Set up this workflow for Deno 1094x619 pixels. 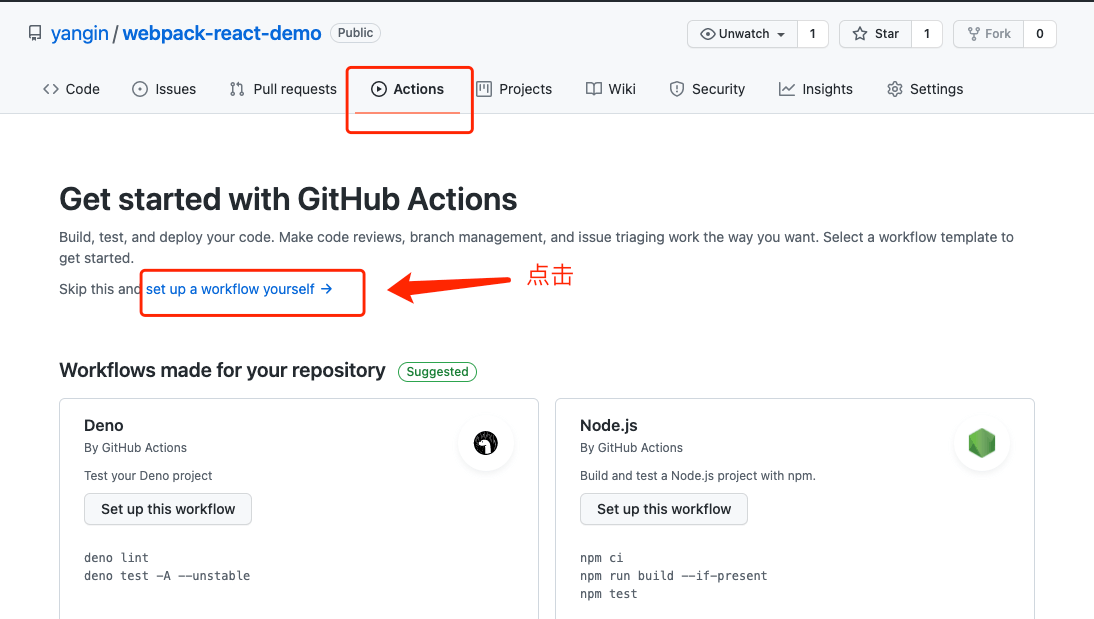pyautogui.click(x=168, y=509)
